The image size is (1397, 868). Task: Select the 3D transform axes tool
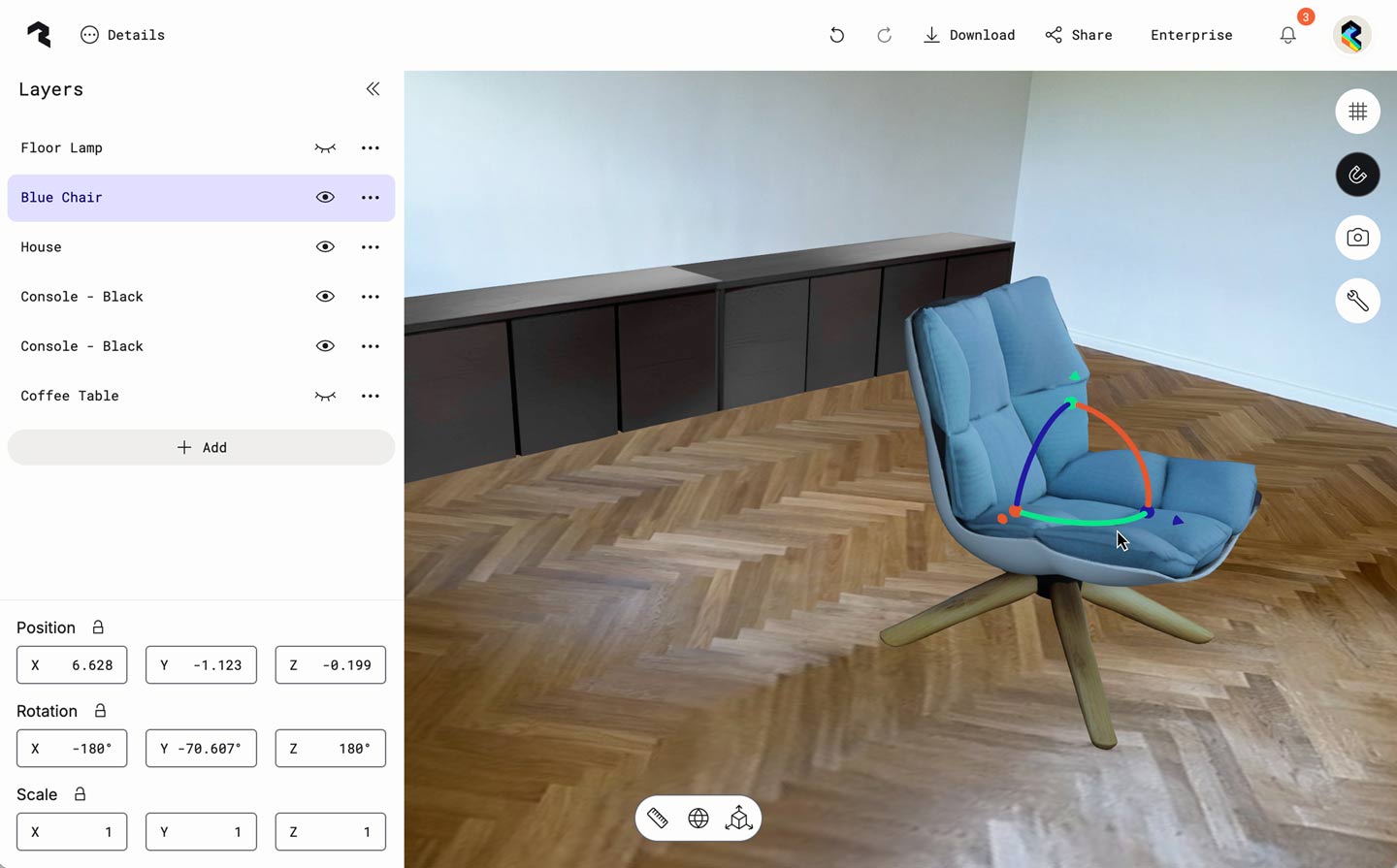pos(739,818)
